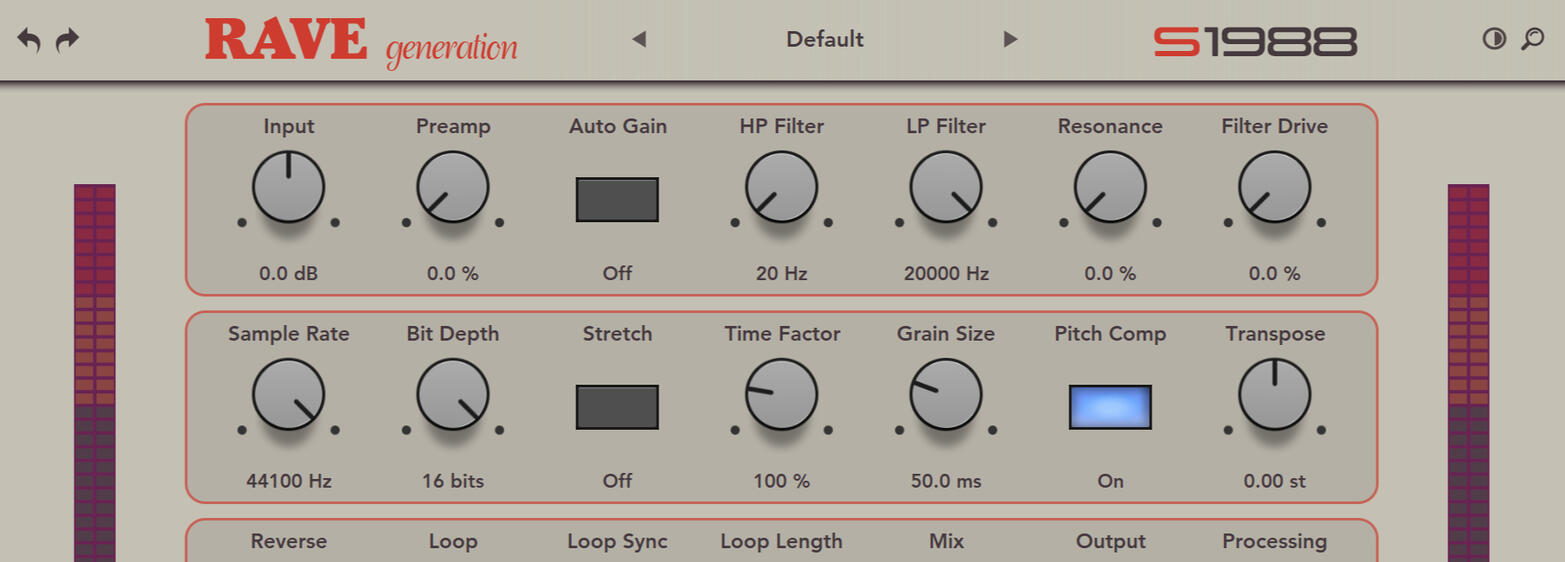Click the undo arrow icon
Image resolution: width=1565 pixels, height=562 pixels.
(x=29, y=40)
